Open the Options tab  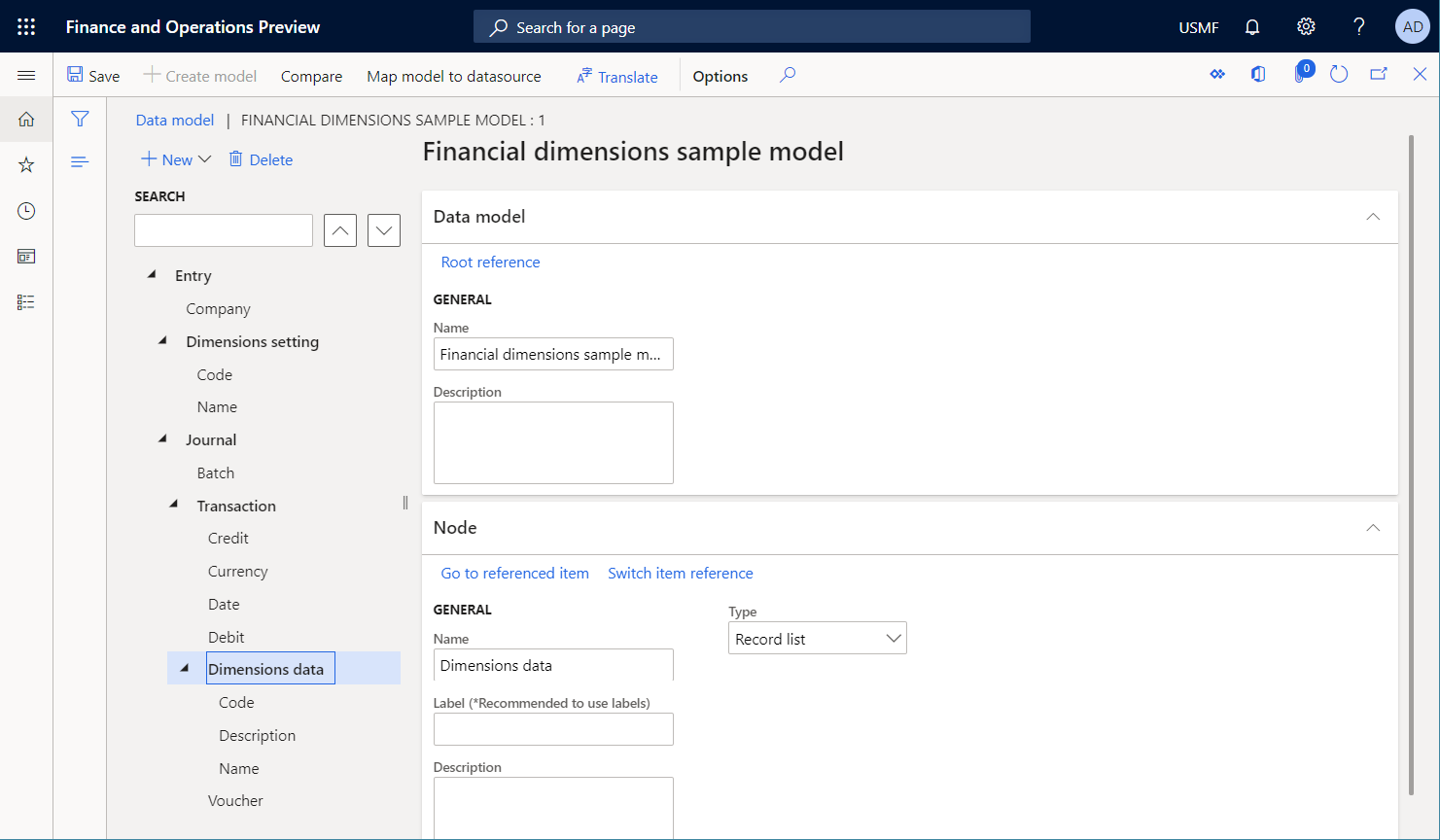pyautogui.click(x=720, y=76)
